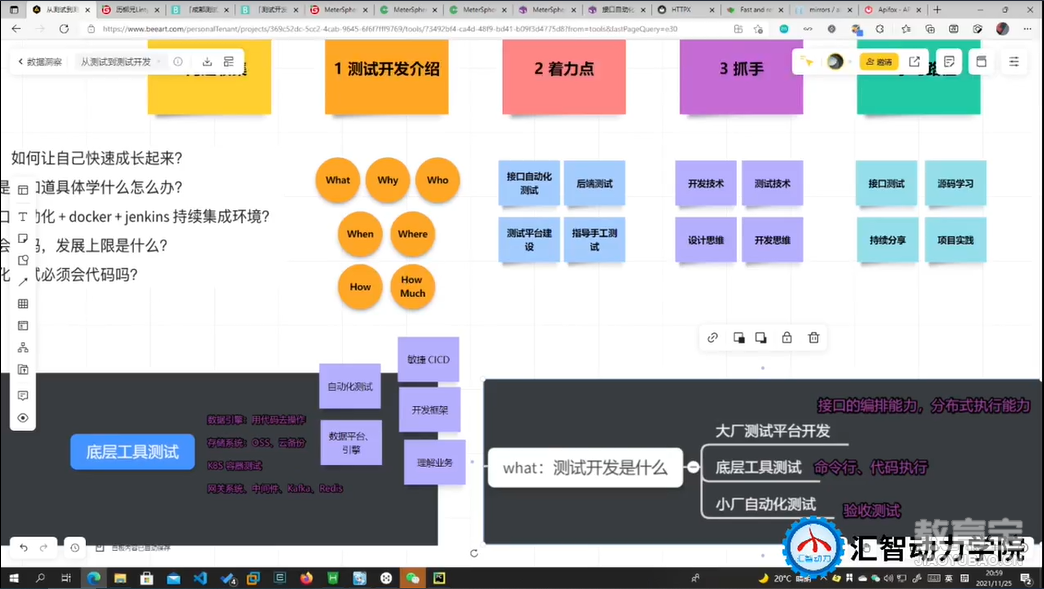Select the 敏捷 CICD sticky note
Screen dimensions: 1044x589
coord(428,359)
